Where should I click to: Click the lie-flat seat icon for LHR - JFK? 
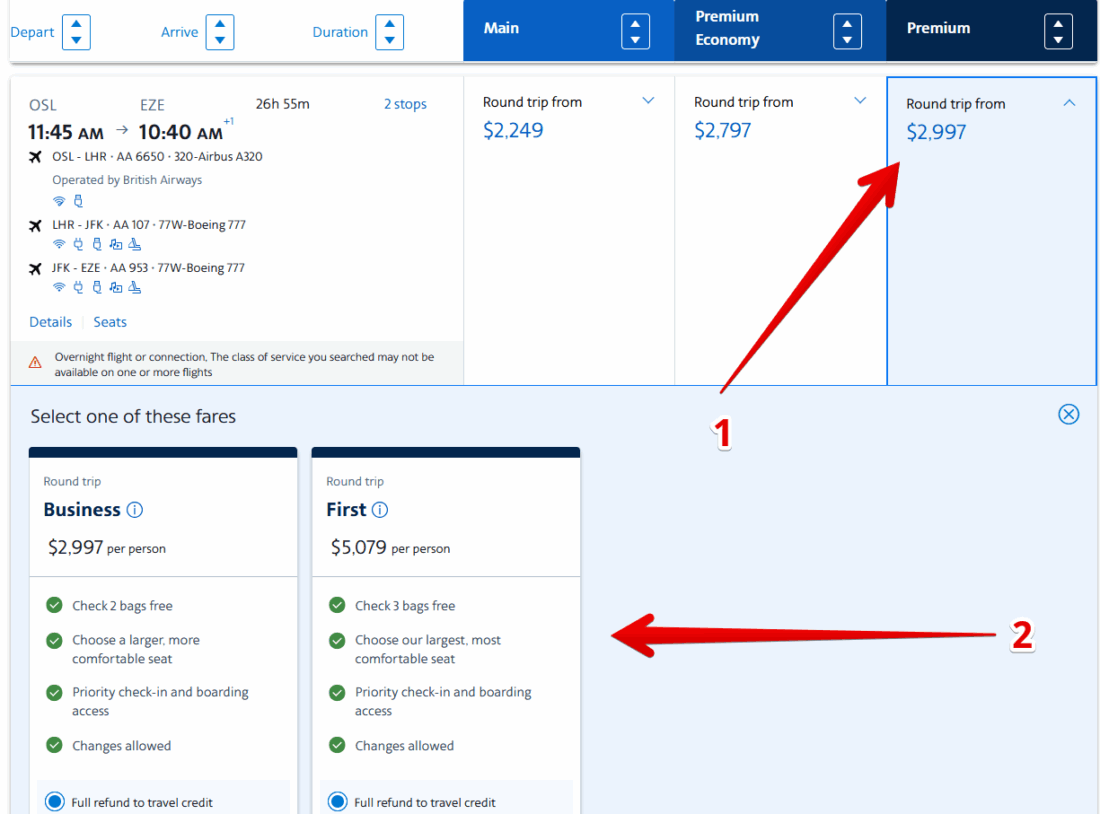click(x=134, y=244)
